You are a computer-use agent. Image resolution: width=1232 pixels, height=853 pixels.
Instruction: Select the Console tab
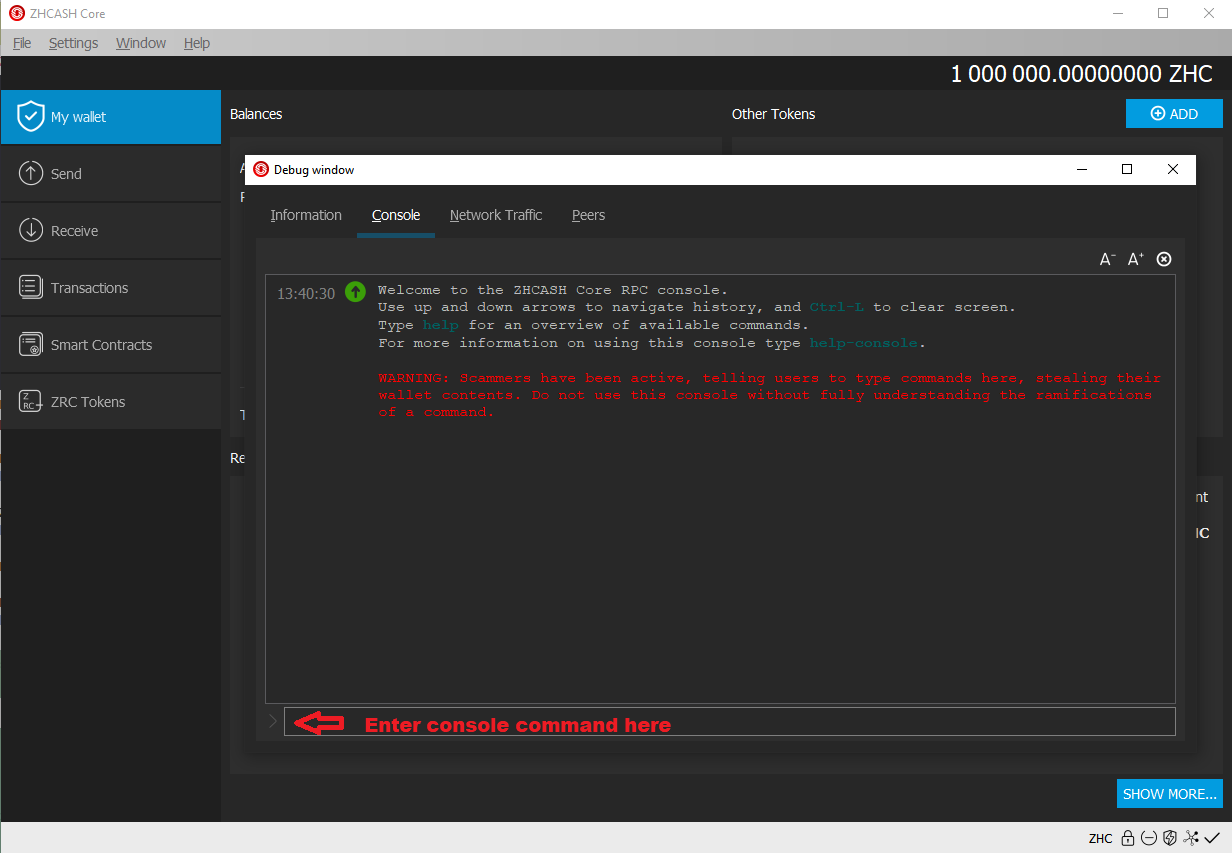pos(396,215)
